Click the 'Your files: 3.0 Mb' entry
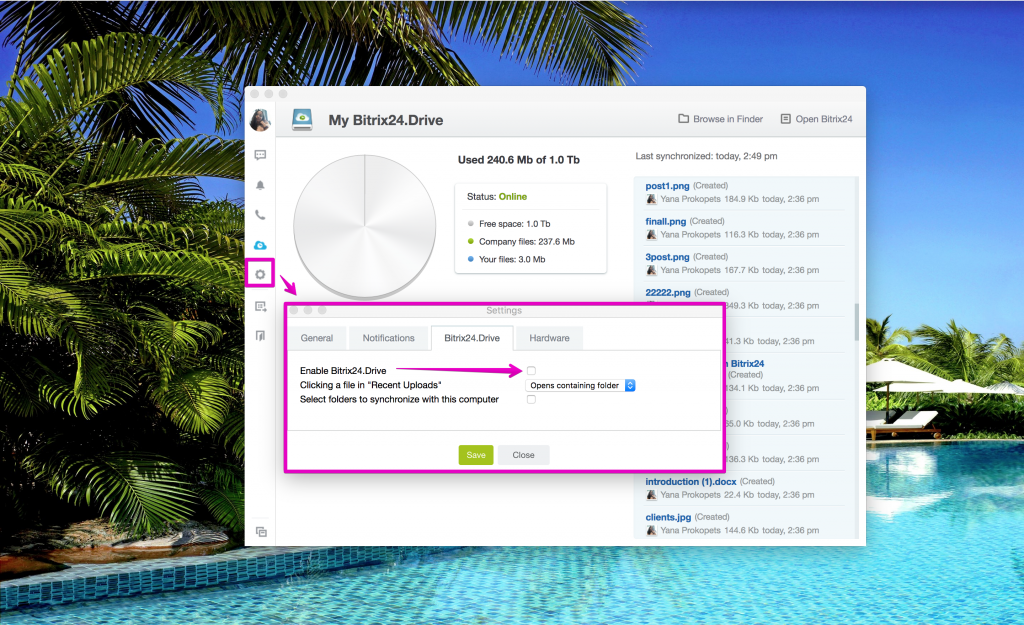Image resolution: width=1024 pixels, height=625 pixels. pos(512,259)
